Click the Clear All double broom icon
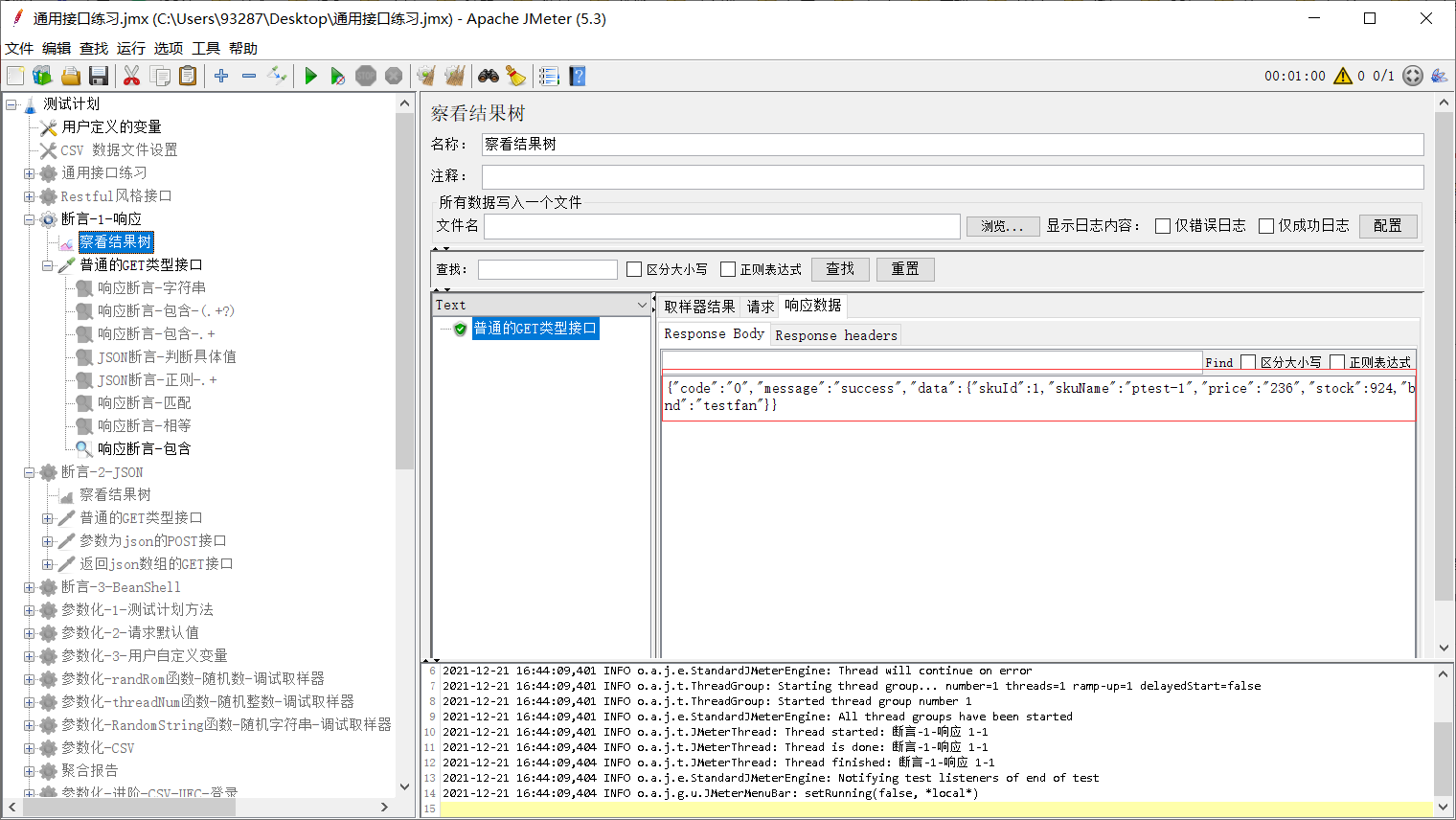 coord(455,76)
